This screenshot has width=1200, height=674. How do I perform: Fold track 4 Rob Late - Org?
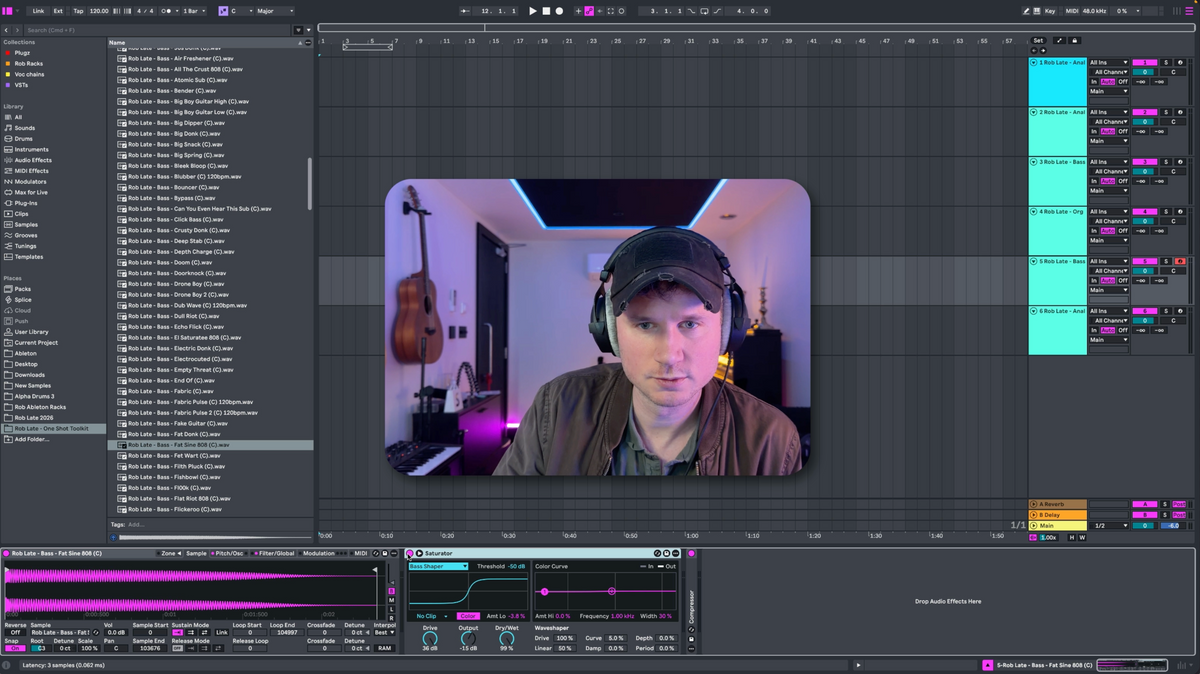click(x=1034, y=211)
